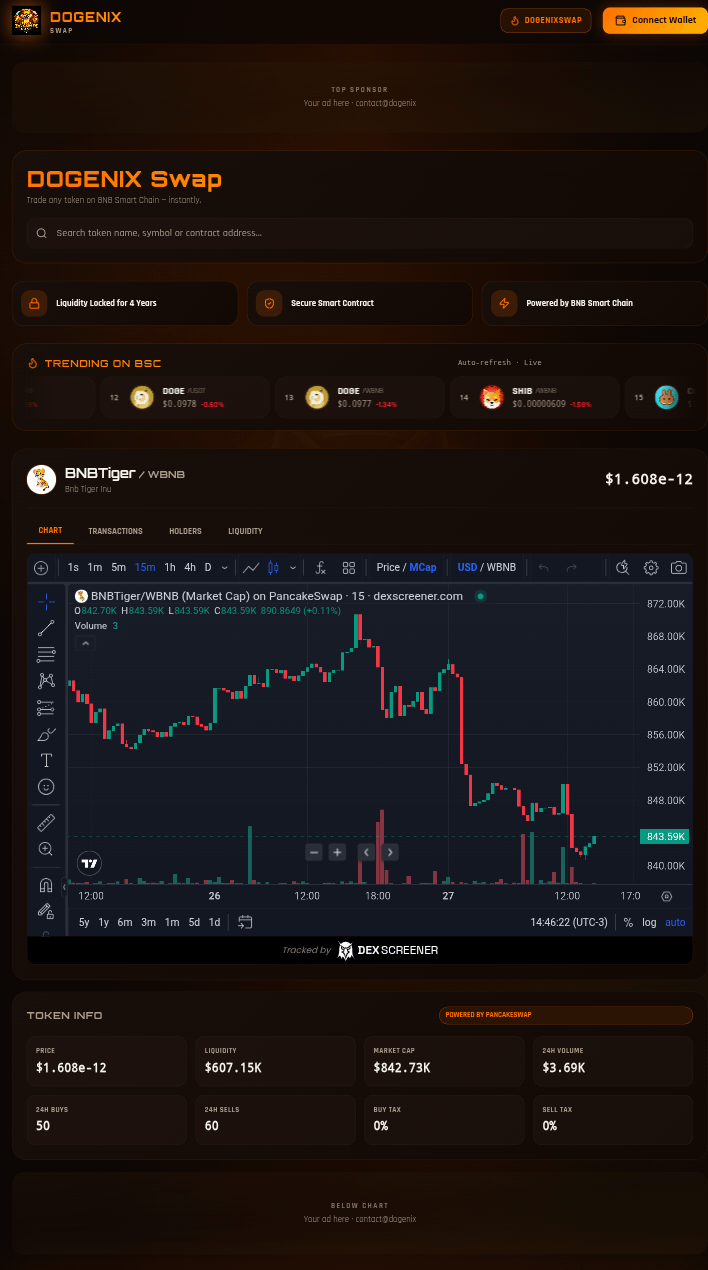
Task: Open the SHIB trending token card
Action: (534, 397)
